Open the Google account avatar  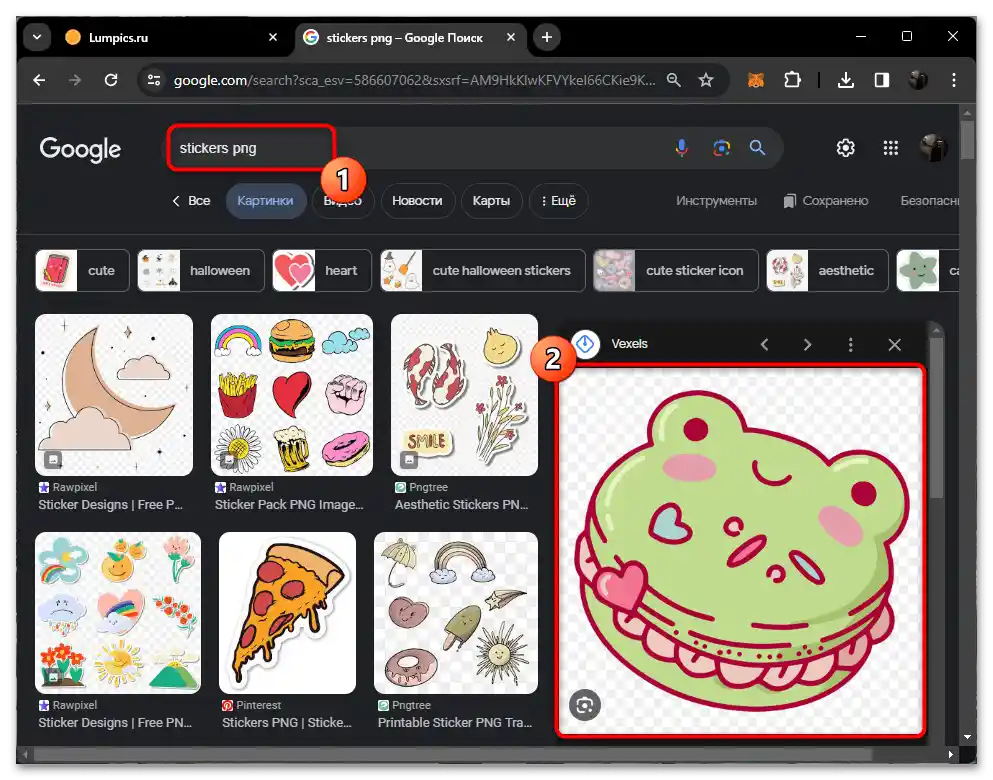click(933, 148)
